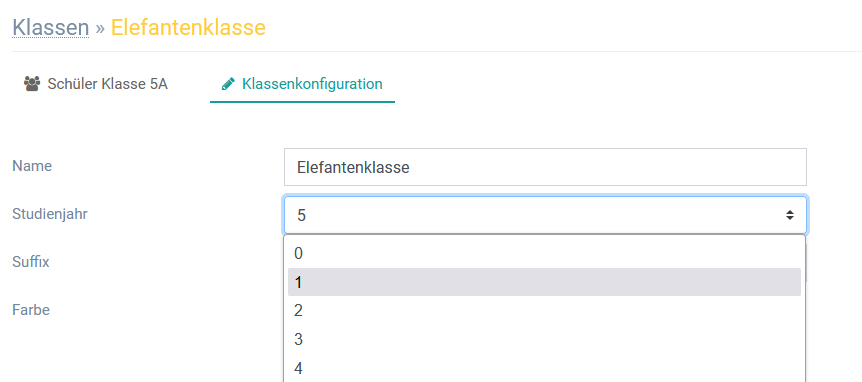Click the Studienjahr field label
This screenshot has width=862, height=382.
tap(49, 214)
